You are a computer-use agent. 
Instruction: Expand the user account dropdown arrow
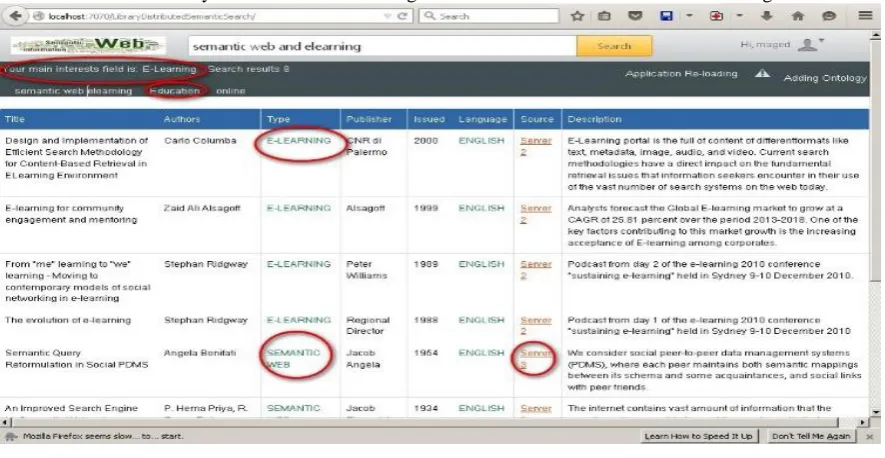coord(821,41)
